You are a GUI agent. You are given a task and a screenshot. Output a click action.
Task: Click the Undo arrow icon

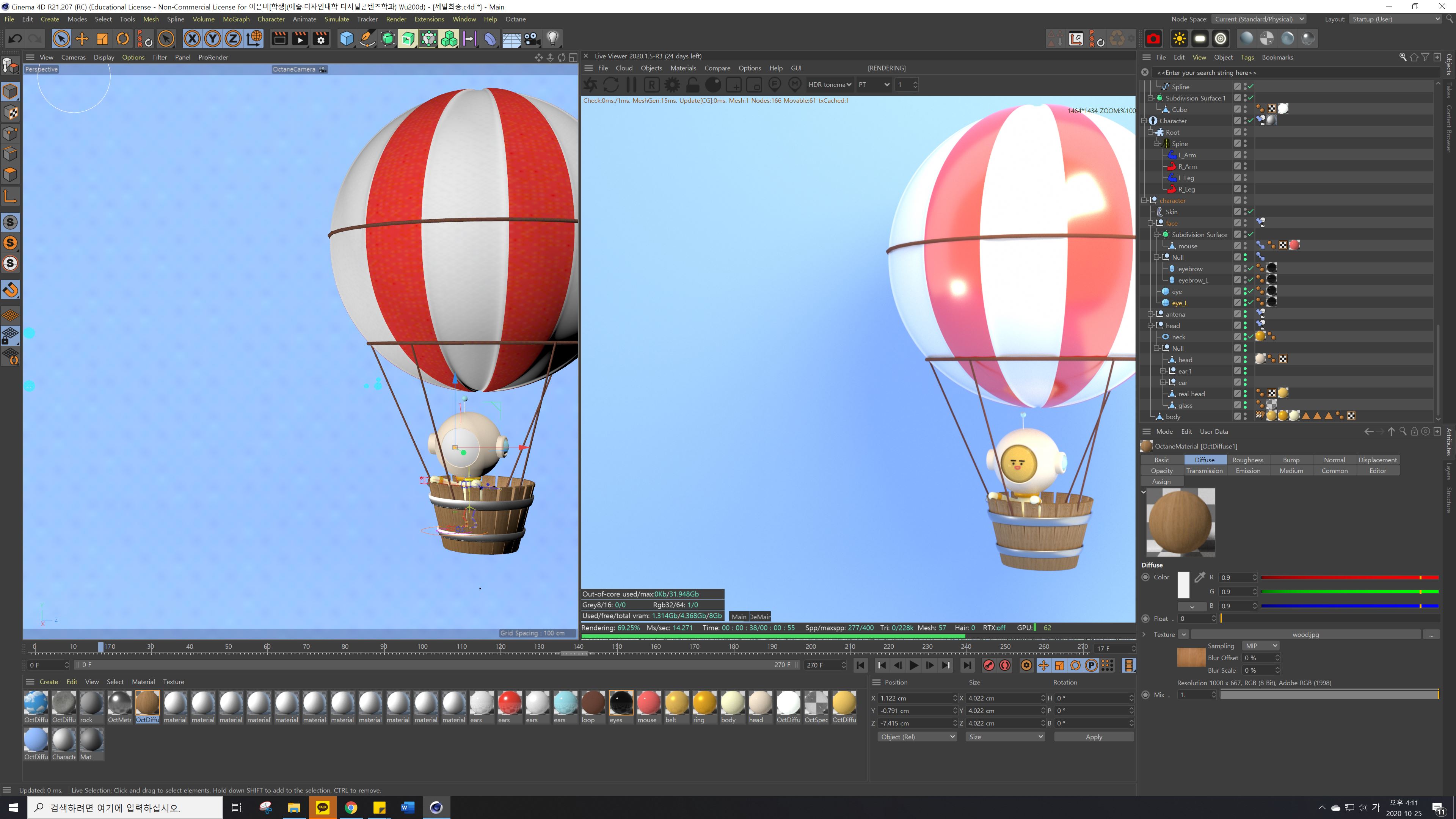[x=15, y=38]
